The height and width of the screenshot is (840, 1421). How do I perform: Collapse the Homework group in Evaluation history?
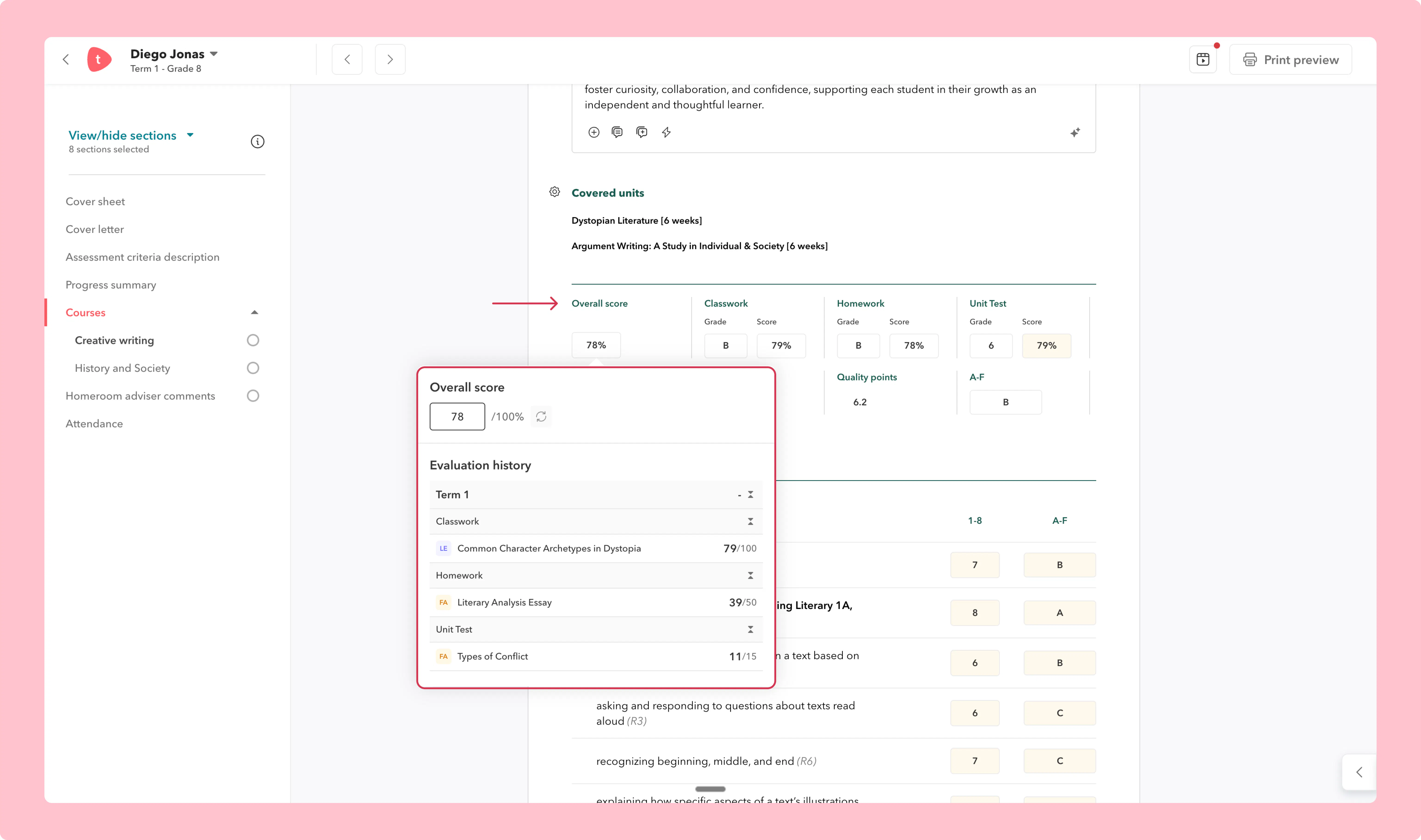pyautogui.click(x=751, y=576)
